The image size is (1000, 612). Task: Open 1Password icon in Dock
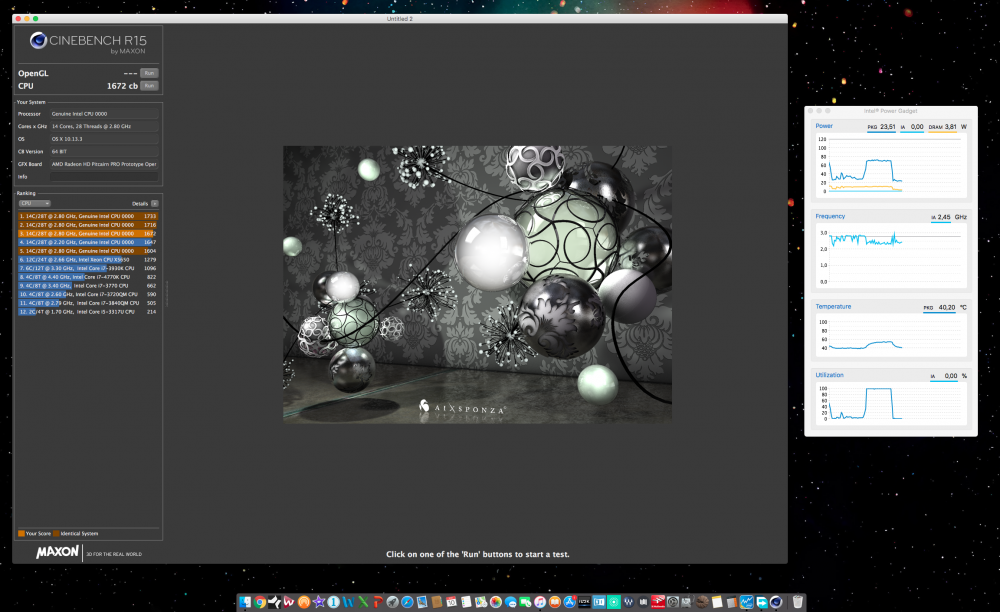[334, 602]
